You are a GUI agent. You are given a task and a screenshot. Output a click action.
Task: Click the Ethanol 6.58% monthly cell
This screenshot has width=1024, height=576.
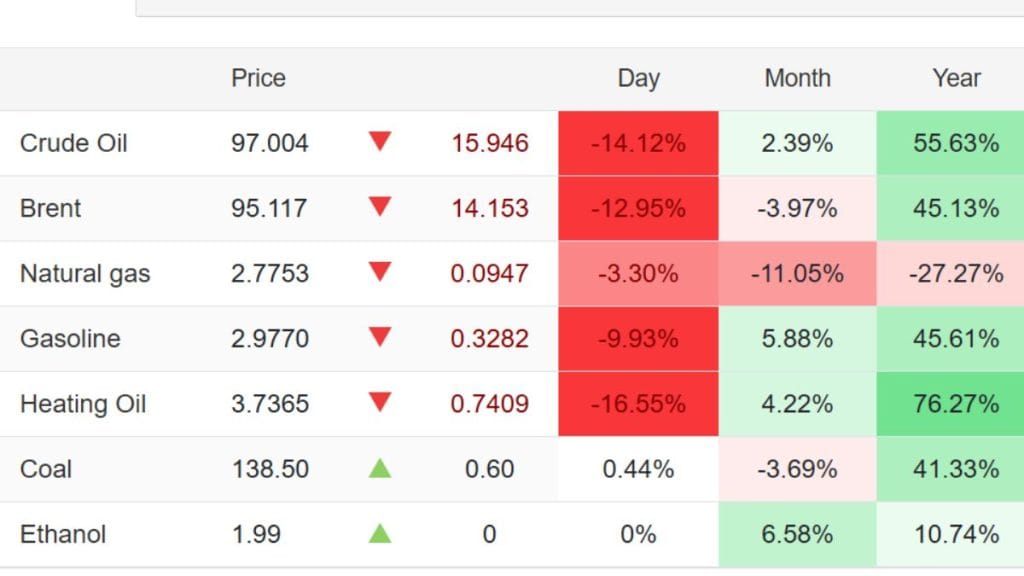coord(797,534)
